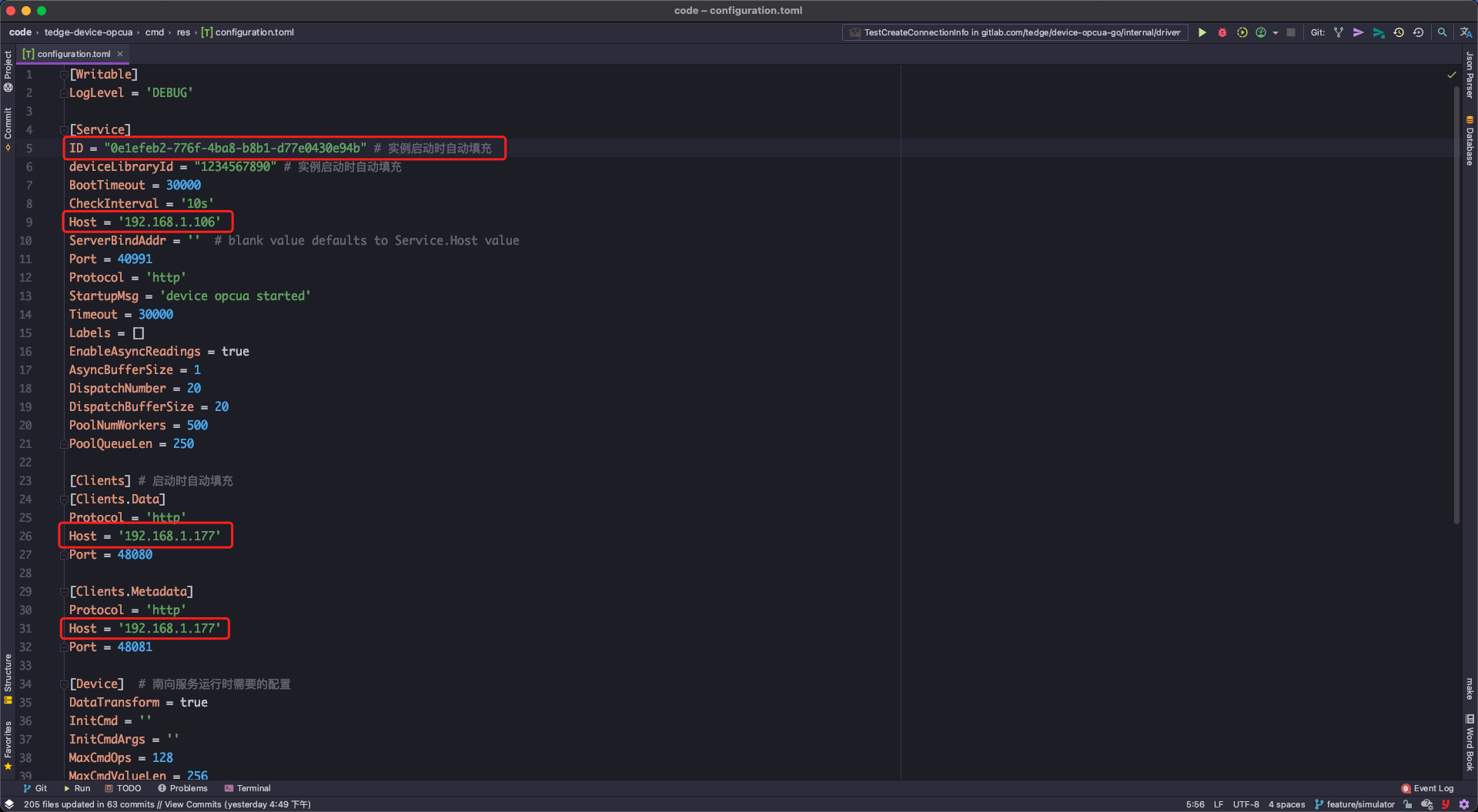This screenshot has width=1478, height=812.
Task: Click line number 15 in gutter
Action: (25, 332)
